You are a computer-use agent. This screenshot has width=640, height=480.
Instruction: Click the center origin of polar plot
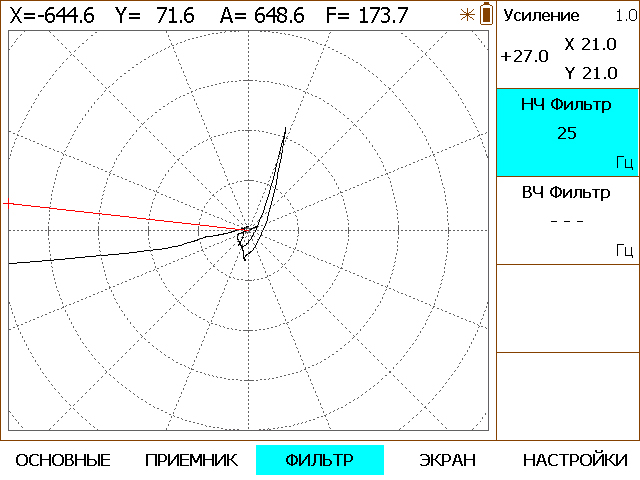[248, 230]
